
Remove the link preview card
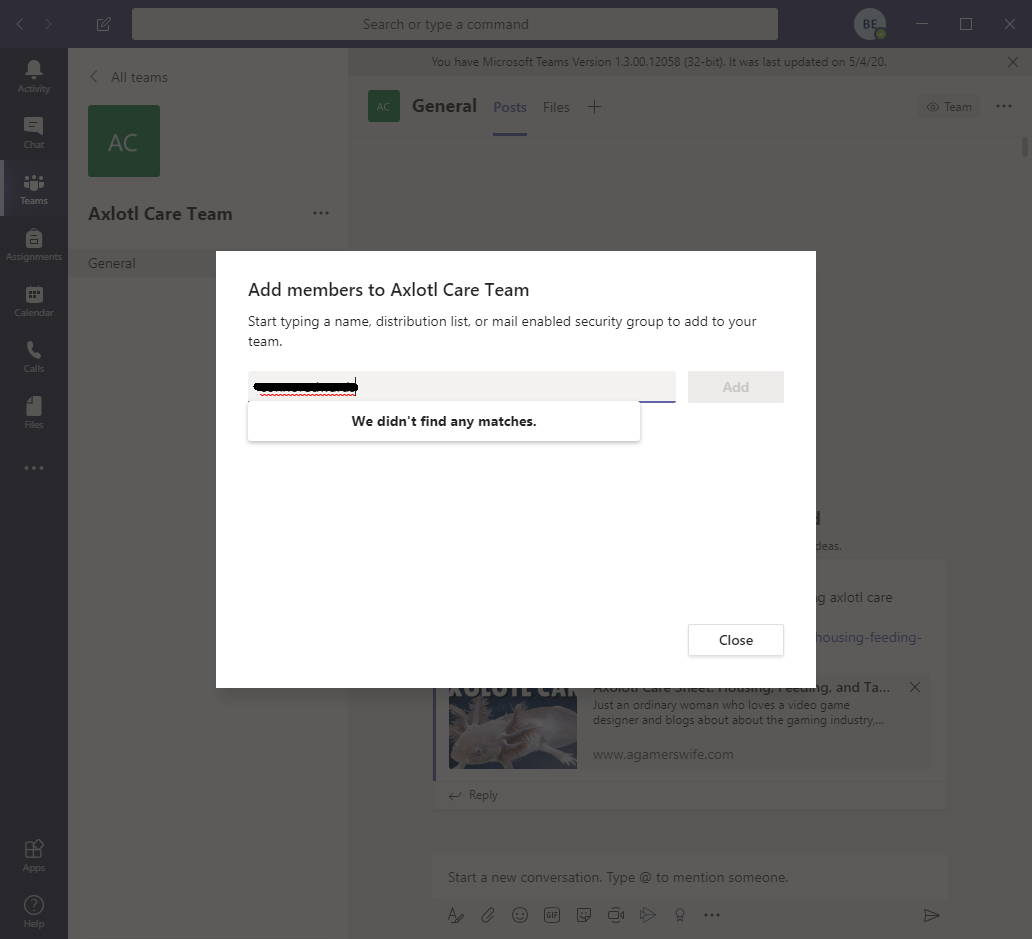point(915,687)
